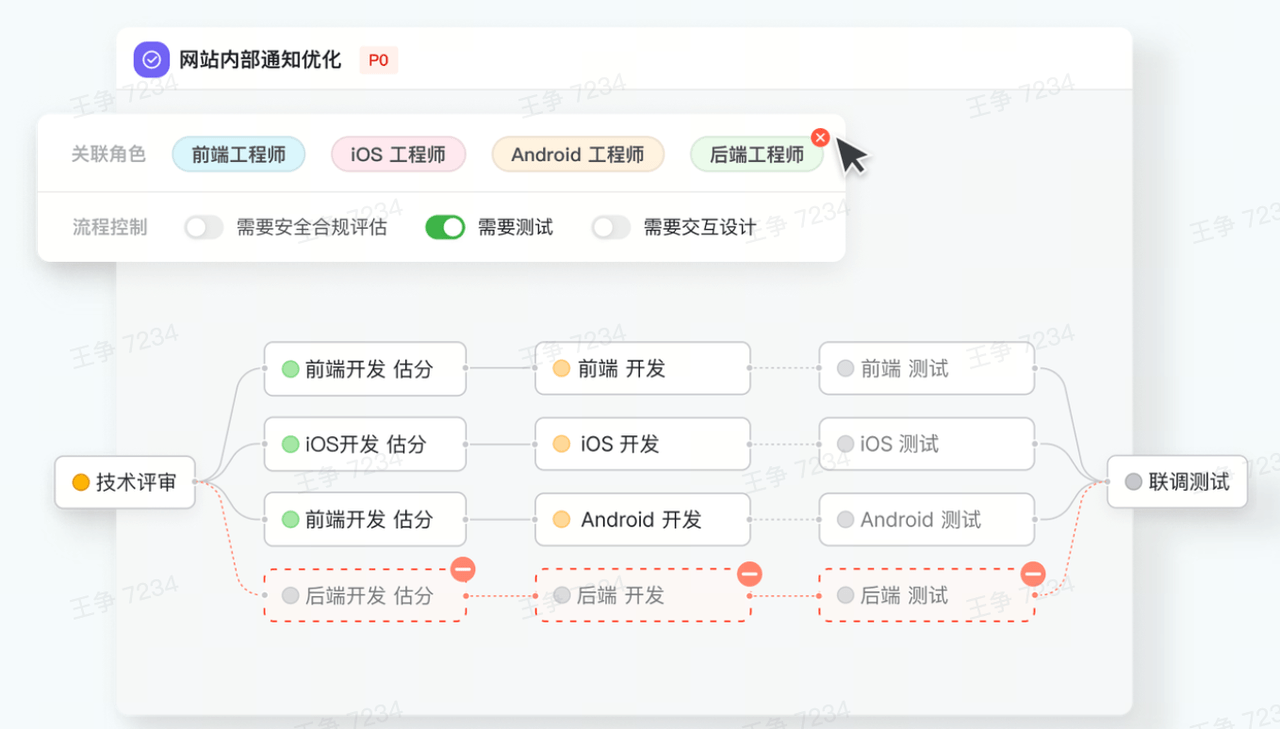Enable the 需要交互设计 switch
Image resolution: width=1280 pixels, height=729 pixels.
click(611, 228)
